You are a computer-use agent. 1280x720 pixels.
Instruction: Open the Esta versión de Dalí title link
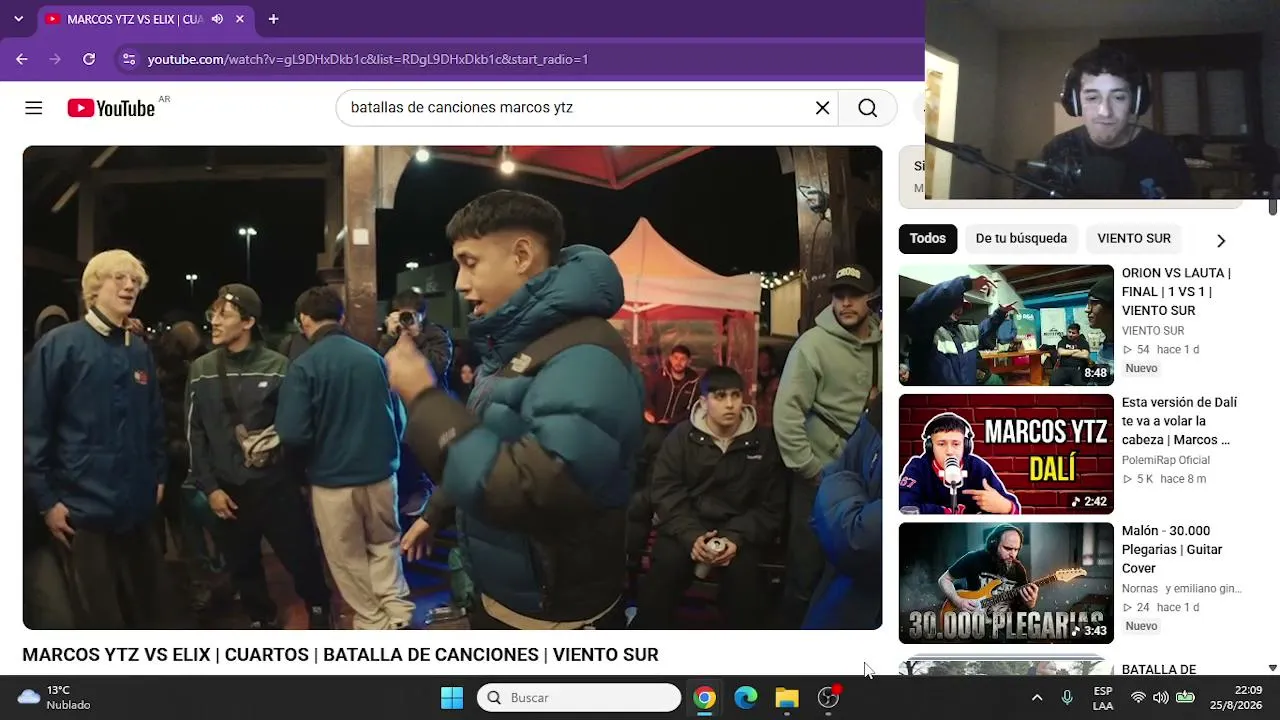(1180, 421)
